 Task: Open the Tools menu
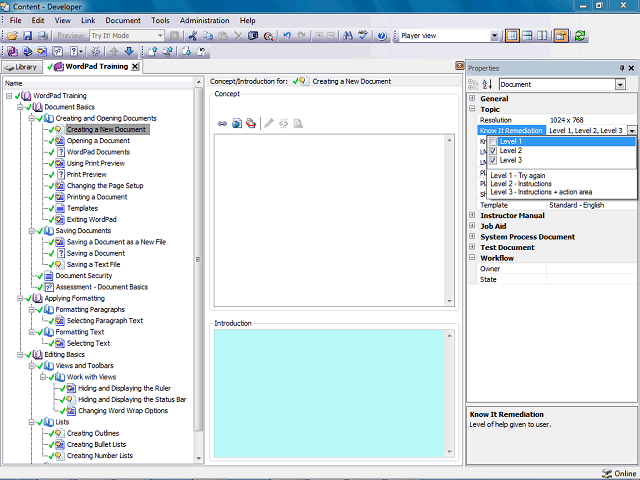click(x=160, y=20)
